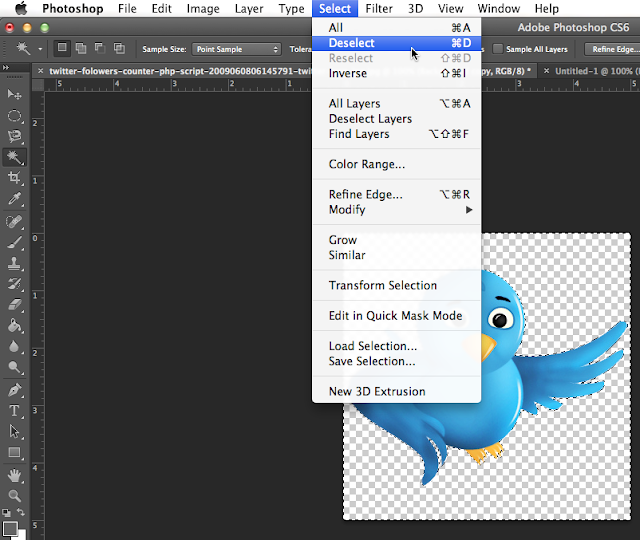The height and width of the screenshot is (540, 640).
Task: Choose Transform Selection menu entry
Action: 397,285
